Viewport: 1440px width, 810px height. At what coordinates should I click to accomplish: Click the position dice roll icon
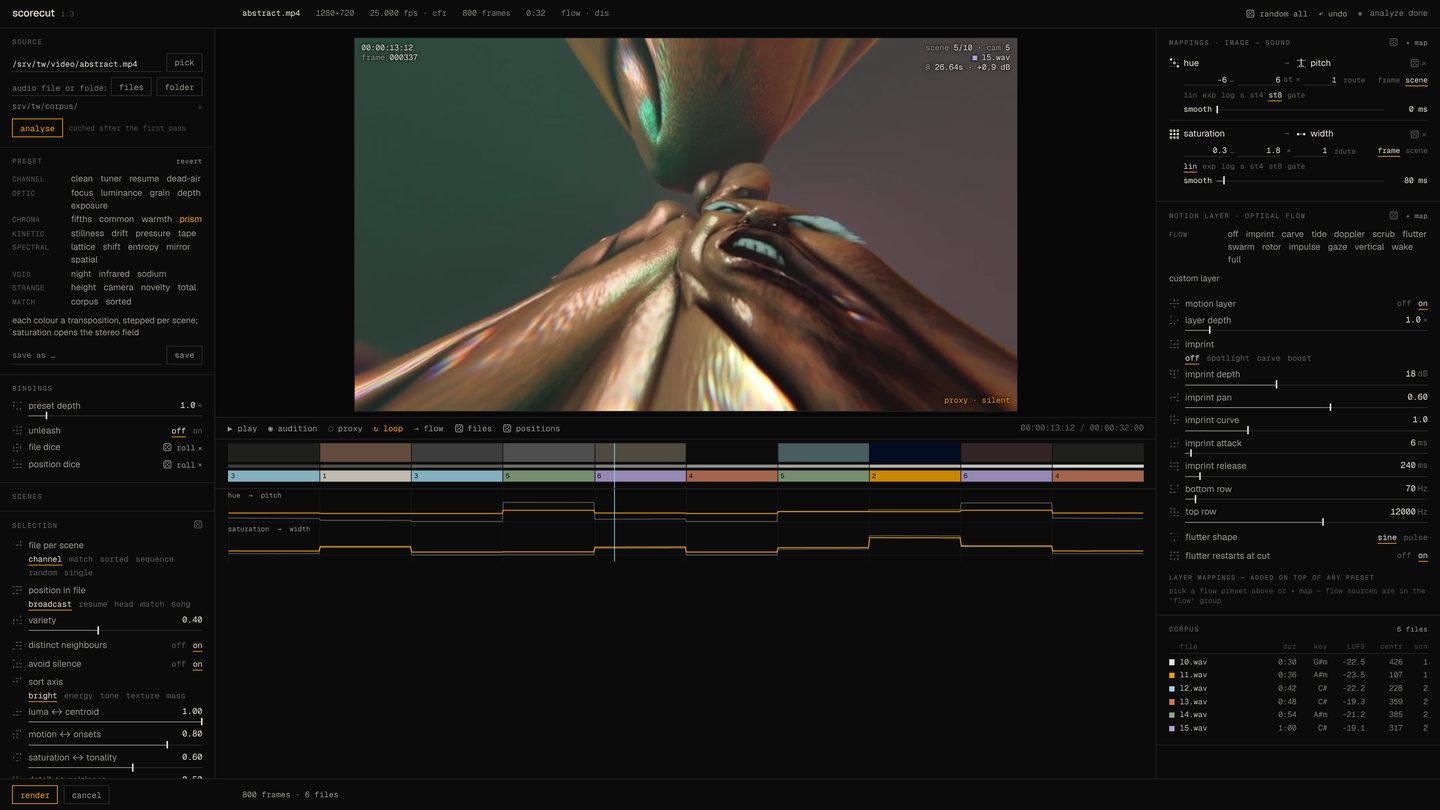(168, 465)
